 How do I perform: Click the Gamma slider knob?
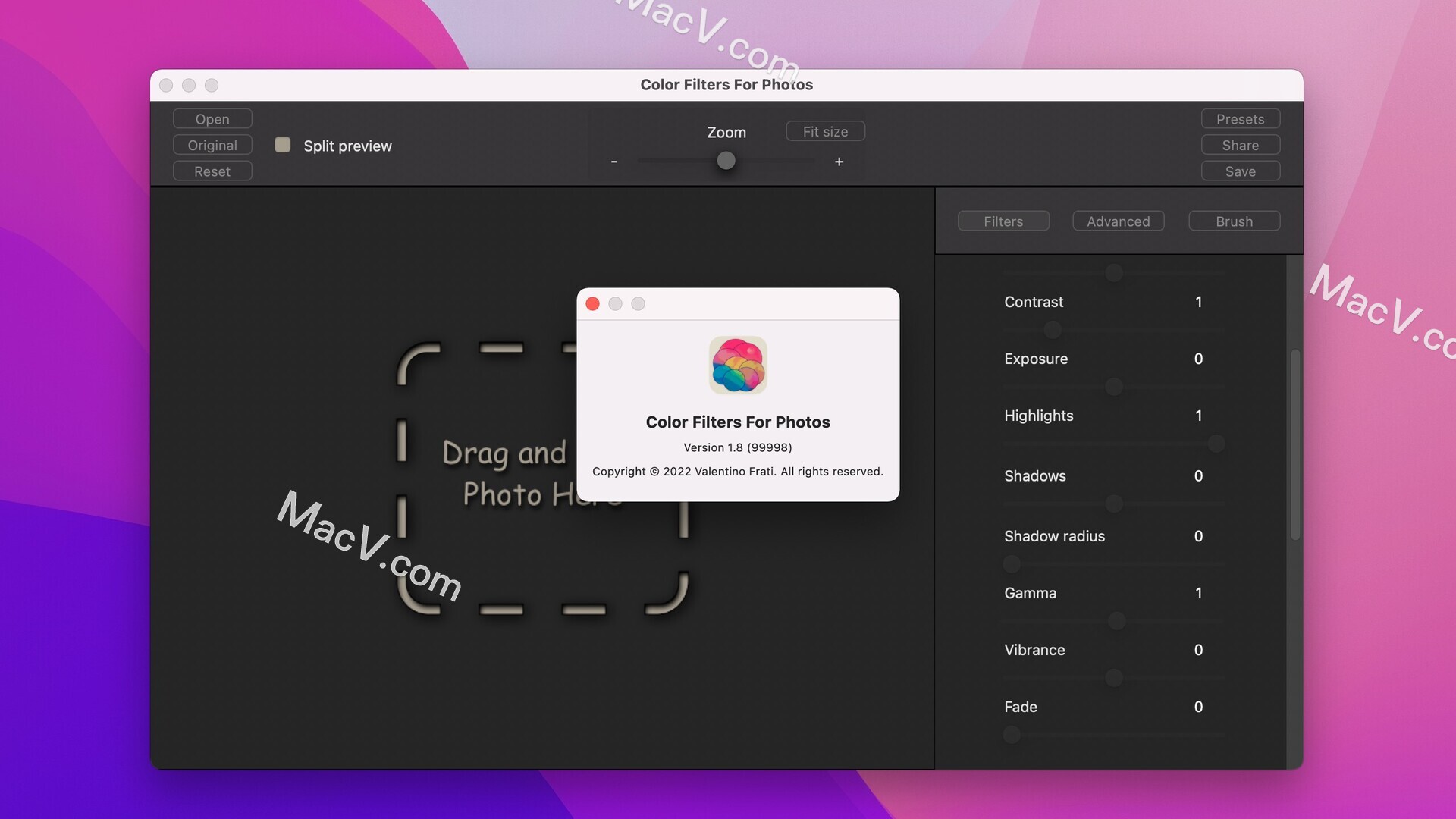1116,621
